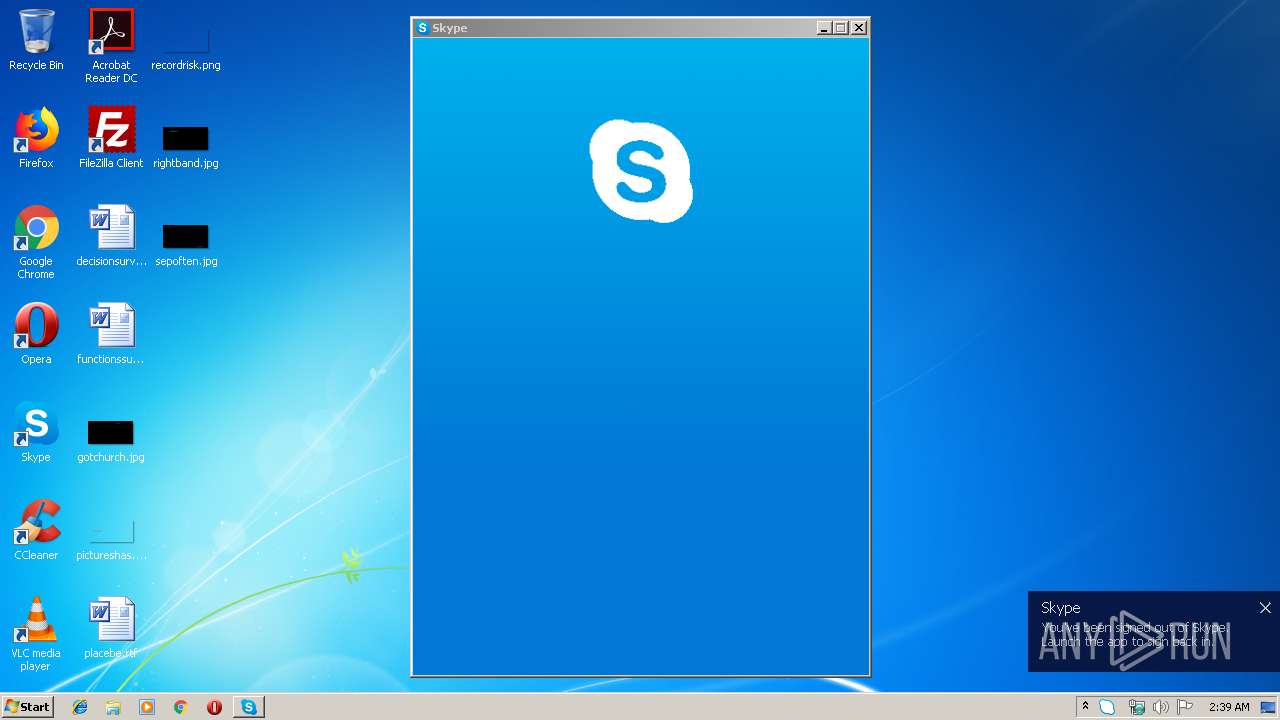
Task: Click the Skype tray icon
Action: coord(1108,707)
